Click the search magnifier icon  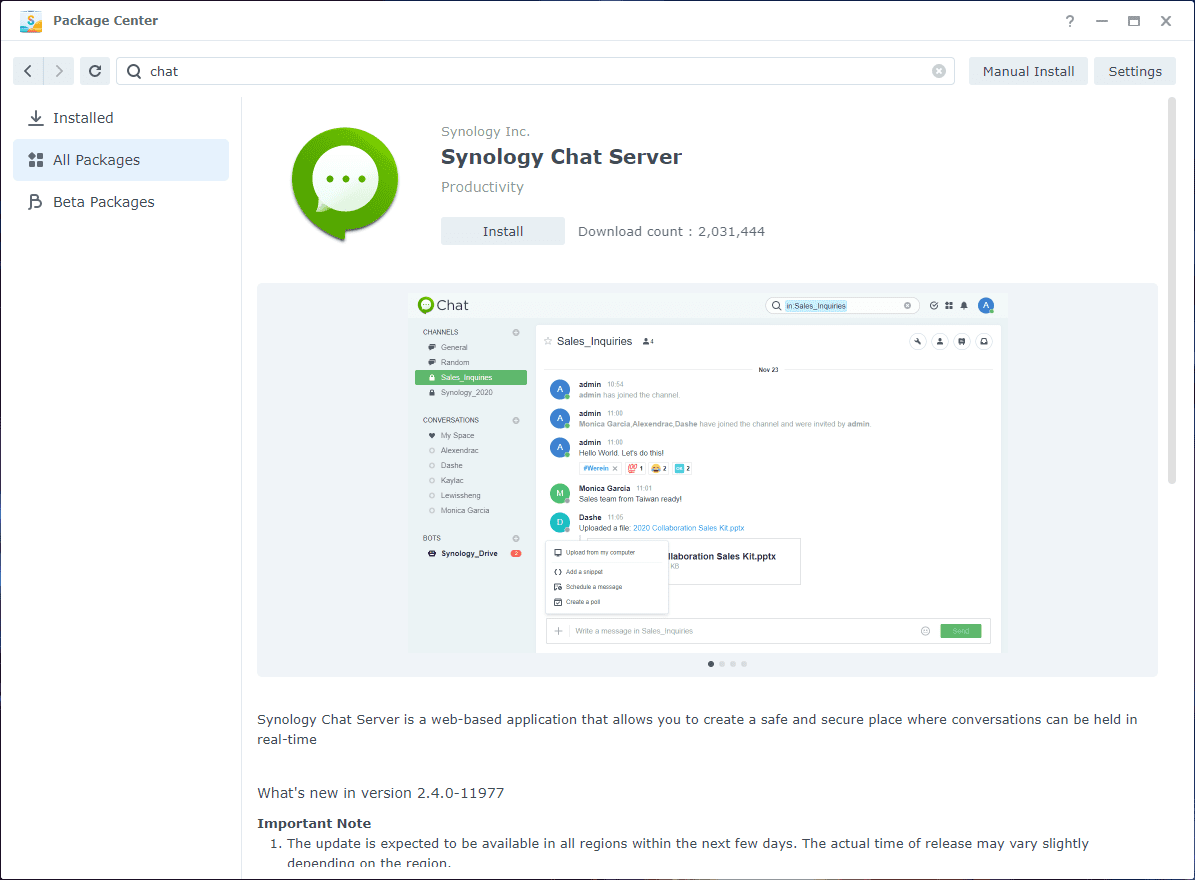click(x=134, y=71)
